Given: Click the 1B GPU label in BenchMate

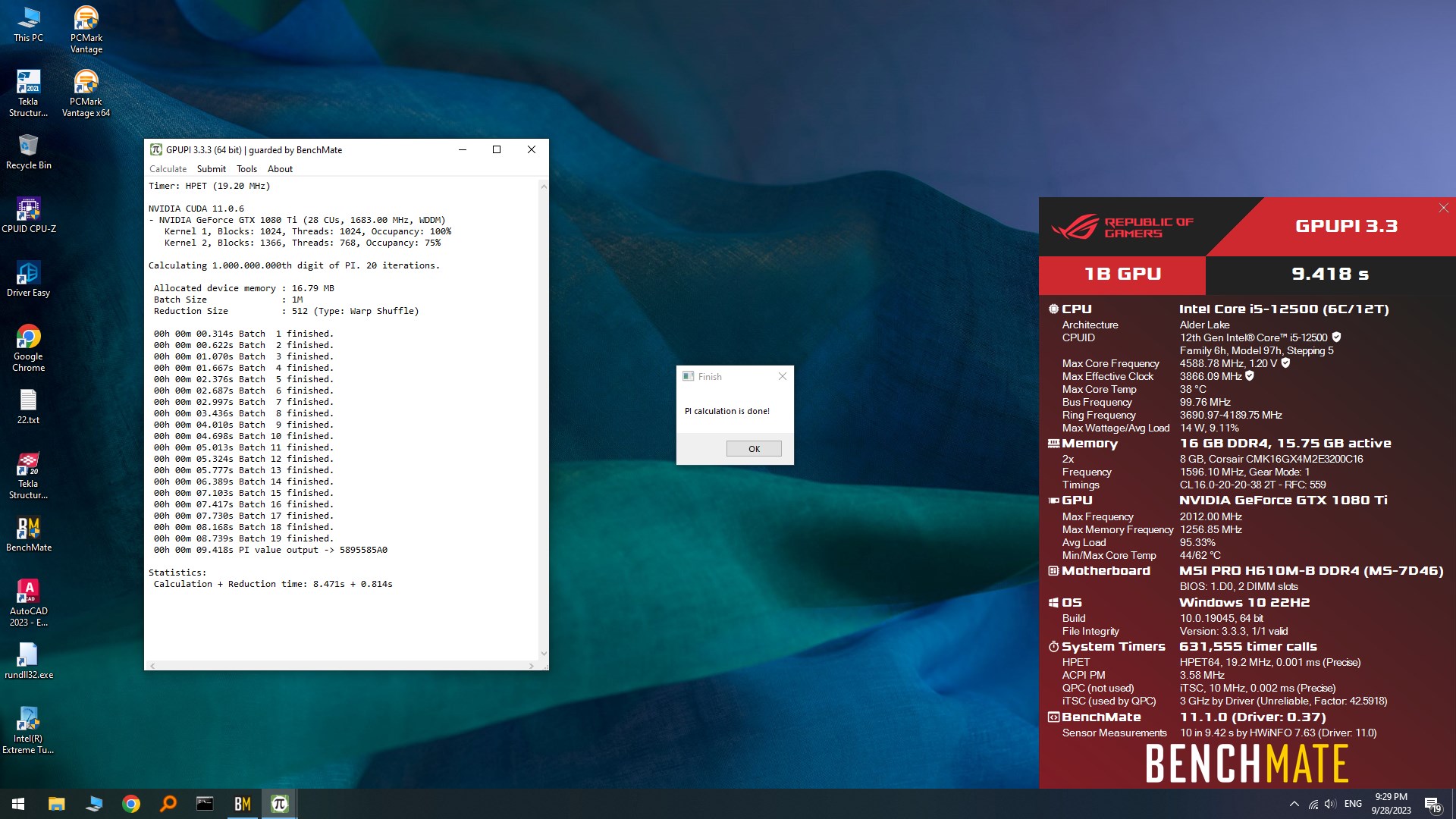Looking at the screenshot, I should pos(1122,275).
